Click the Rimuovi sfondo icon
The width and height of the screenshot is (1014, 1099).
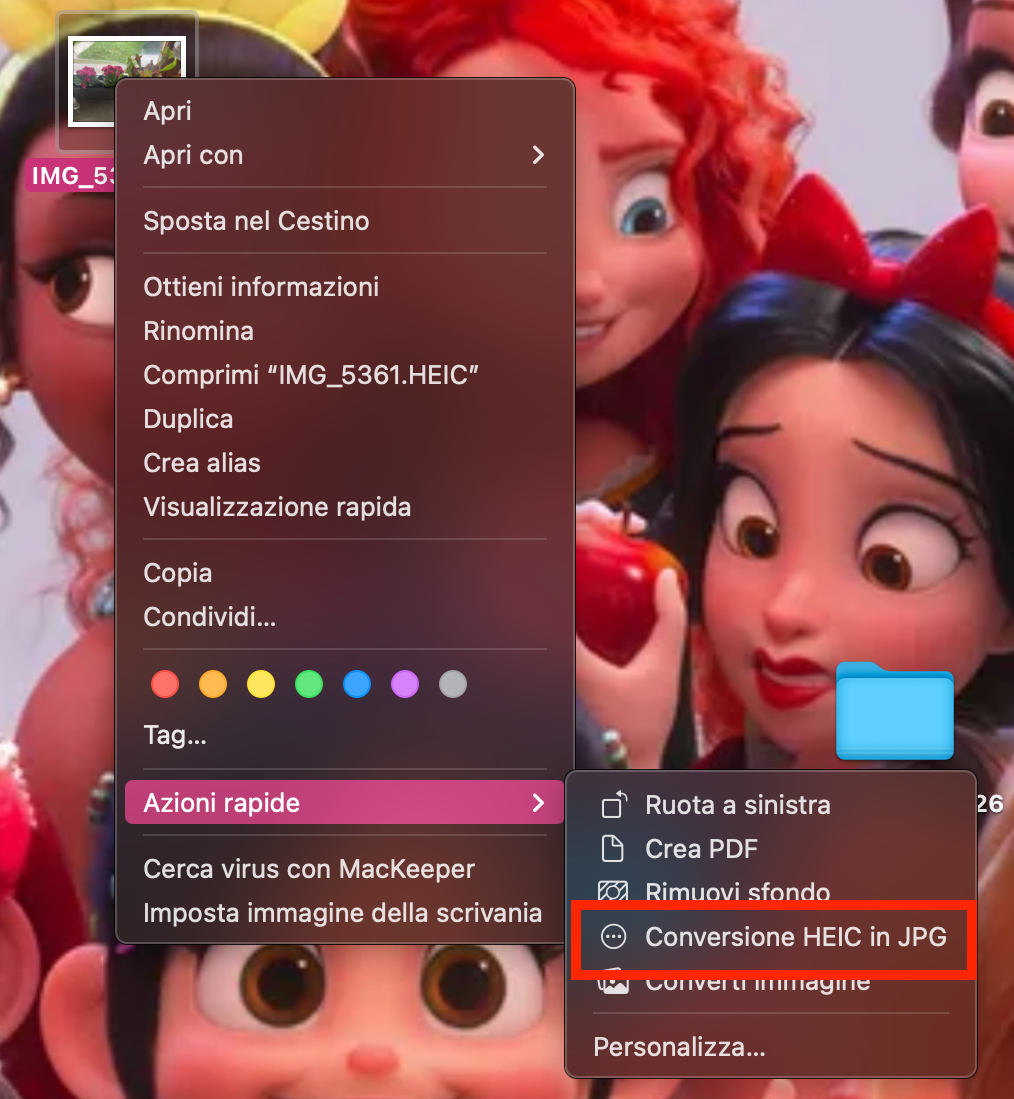pos(613,891)
